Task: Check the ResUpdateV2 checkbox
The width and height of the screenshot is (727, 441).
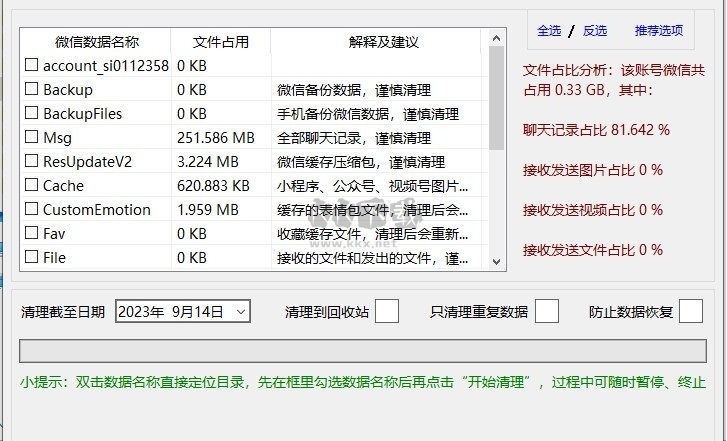Action: (31, 160)
